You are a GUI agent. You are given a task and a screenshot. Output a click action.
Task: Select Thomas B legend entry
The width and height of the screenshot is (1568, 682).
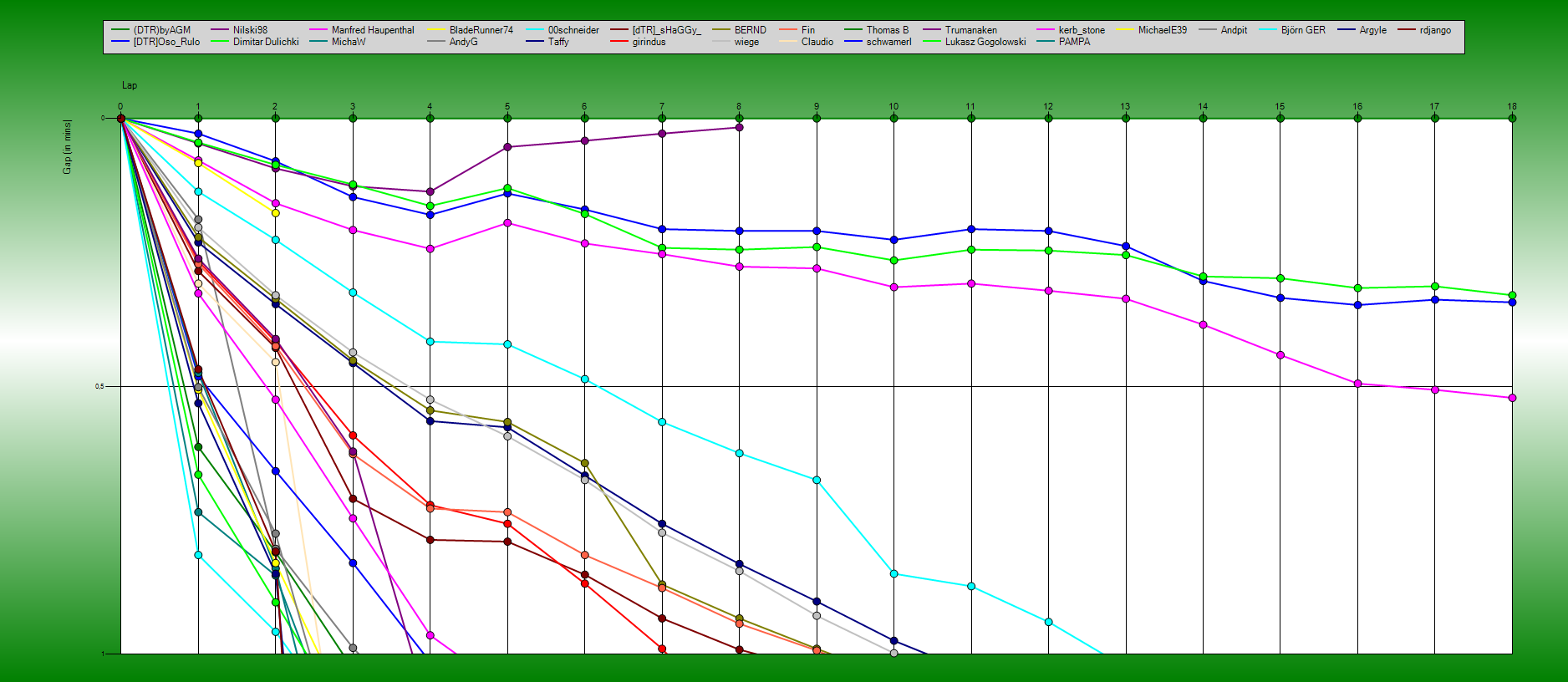tap(888, 30)
